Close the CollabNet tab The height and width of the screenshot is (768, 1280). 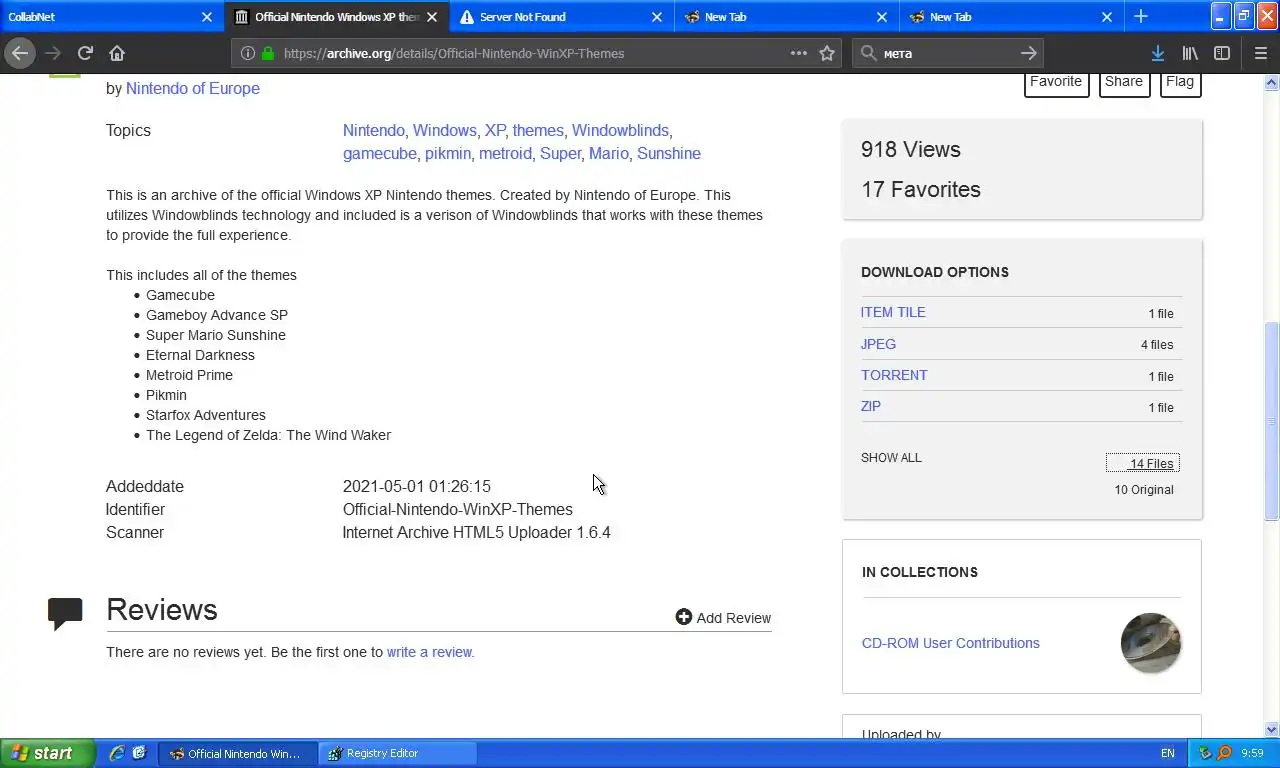pos(207,17)
